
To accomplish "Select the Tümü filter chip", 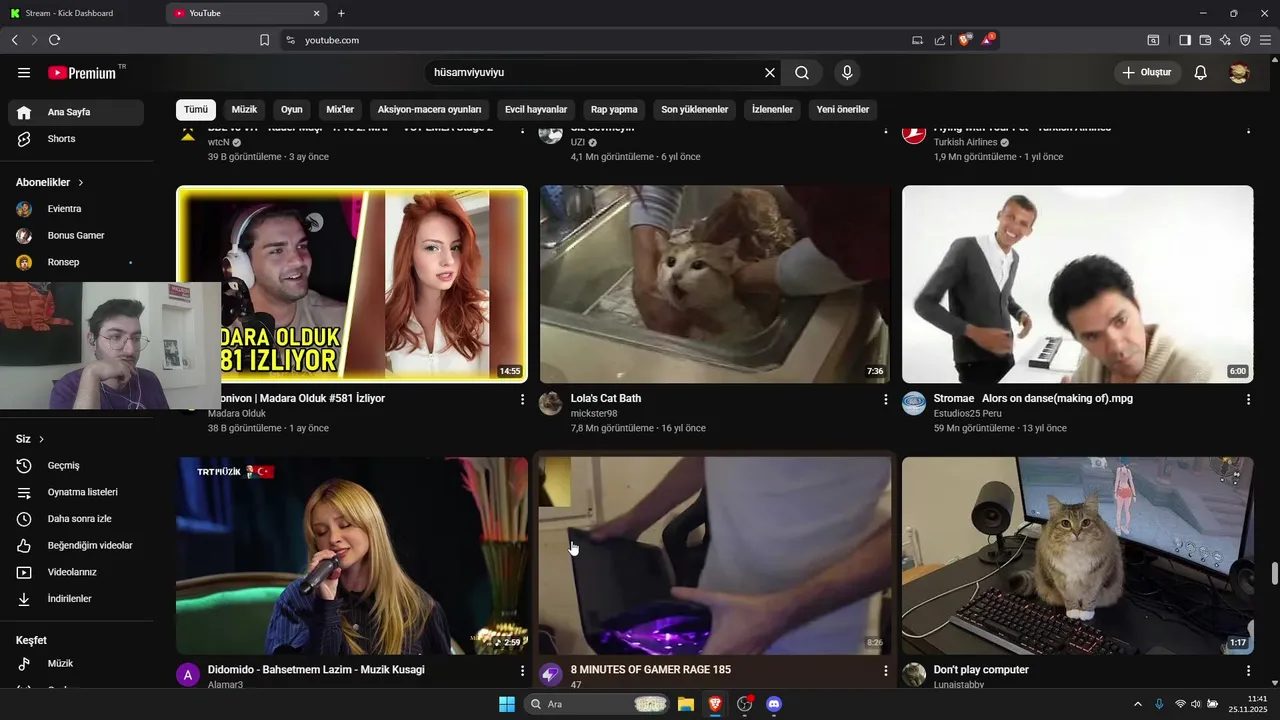I will point(196,110).
